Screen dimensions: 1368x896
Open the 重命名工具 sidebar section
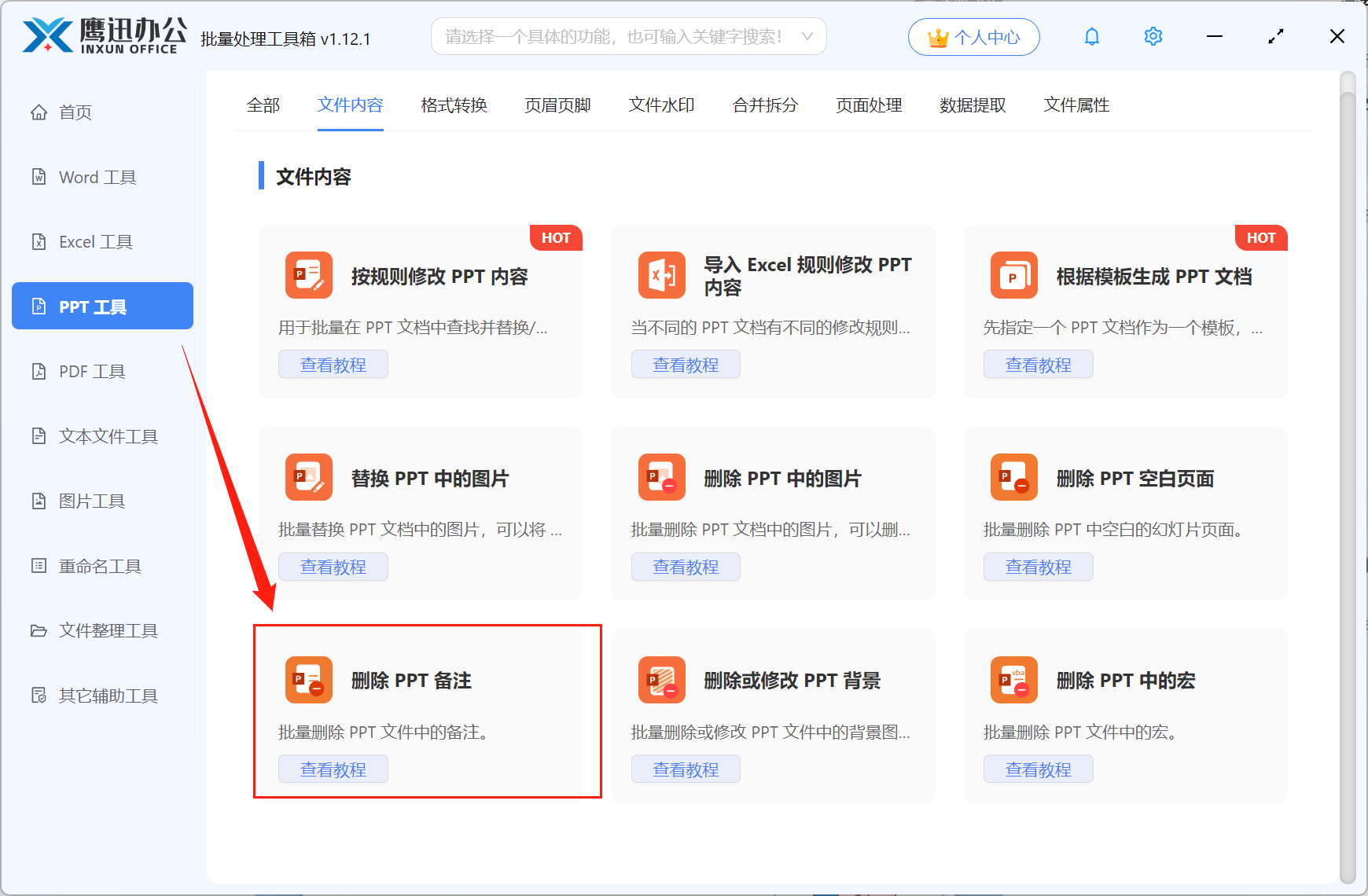[x=100, y=566]
